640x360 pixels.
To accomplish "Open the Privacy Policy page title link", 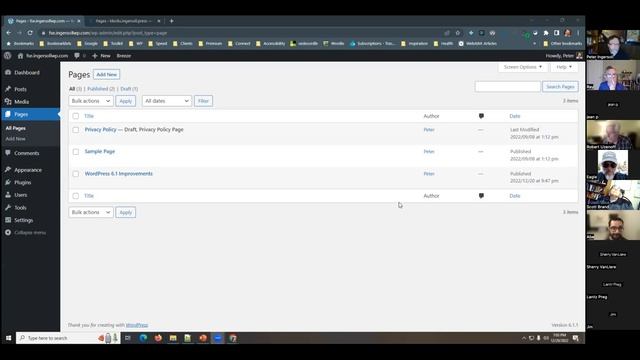I will tap(100, 129).
